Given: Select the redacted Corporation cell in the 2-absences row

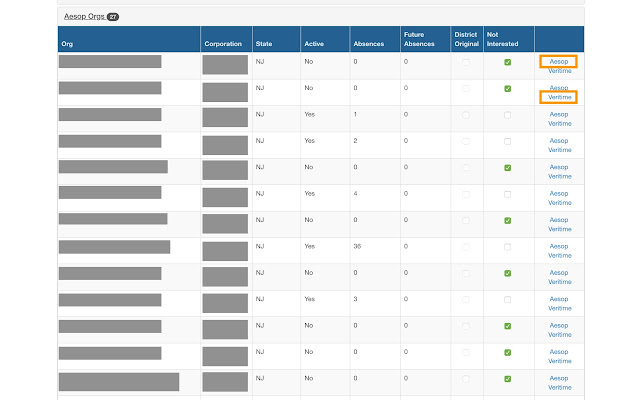Looking at the screenshot, I should (x=225, y=145).
